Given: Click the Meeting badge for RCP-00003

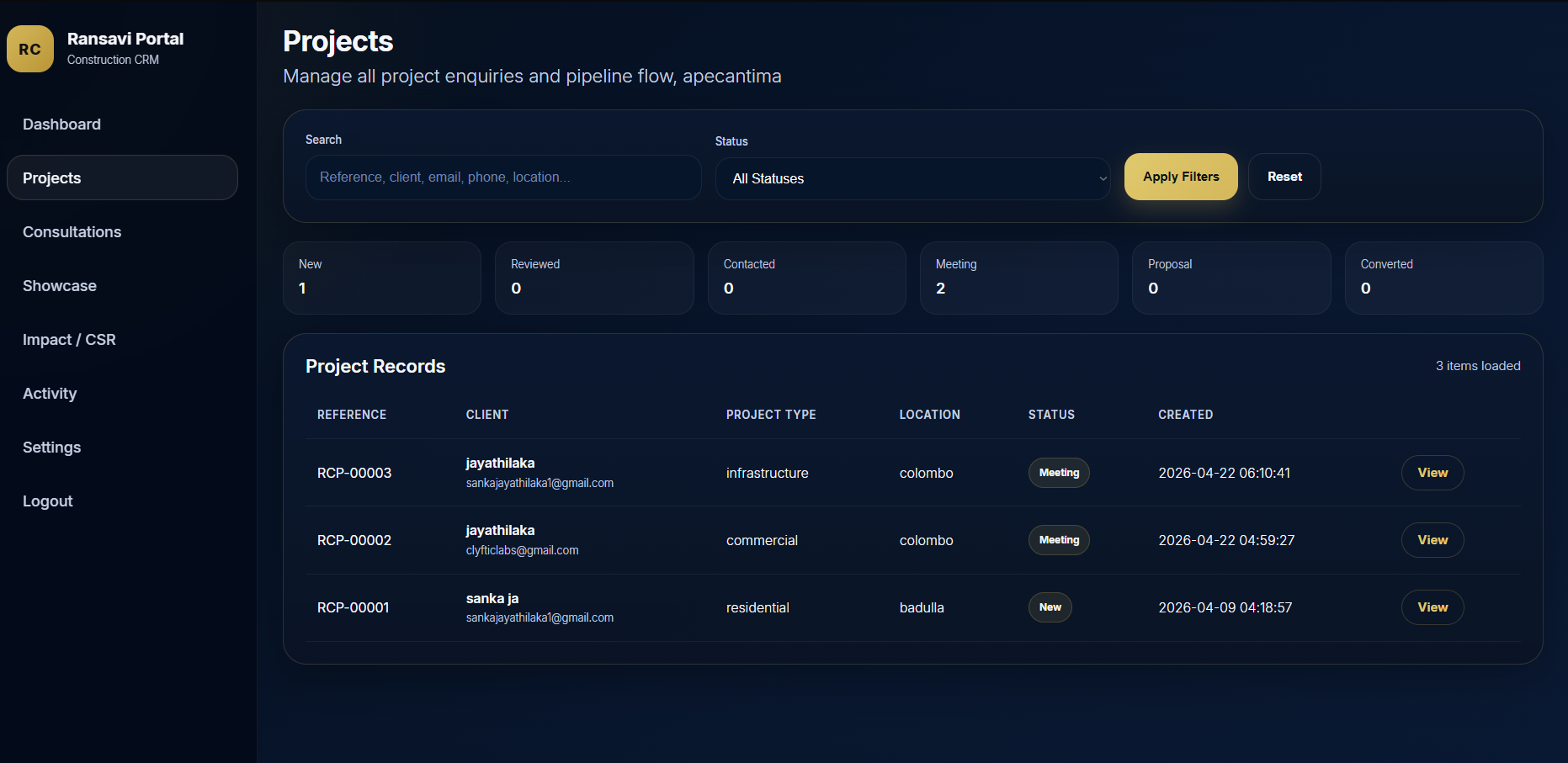Looking at the screenshot, I should click(1059, 473).
